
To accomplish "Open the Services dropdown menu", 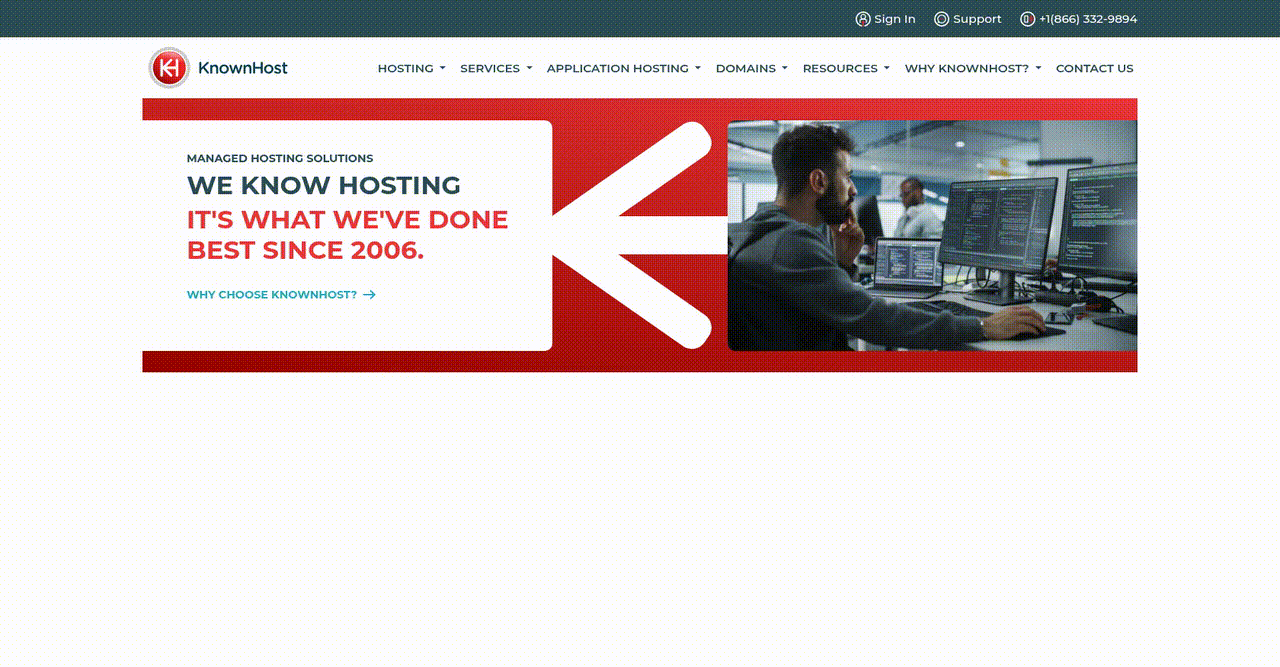I will click(x=496, y=69).
